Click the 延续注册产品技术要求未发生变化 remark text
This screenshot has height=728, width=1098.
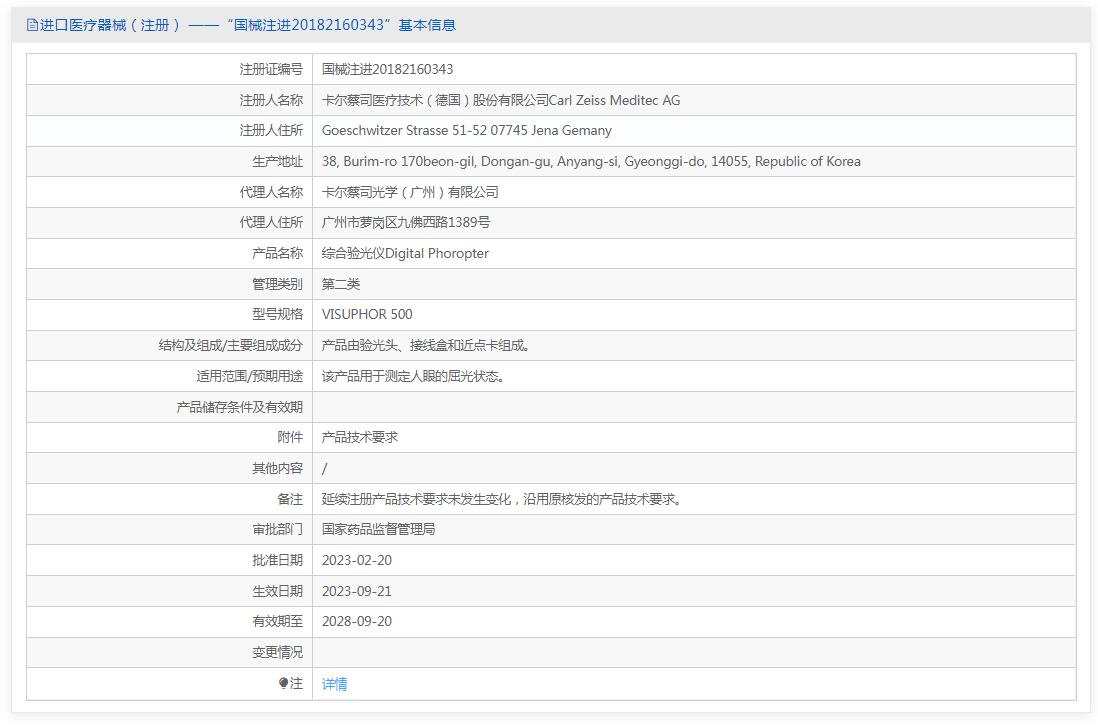(501, 499)
